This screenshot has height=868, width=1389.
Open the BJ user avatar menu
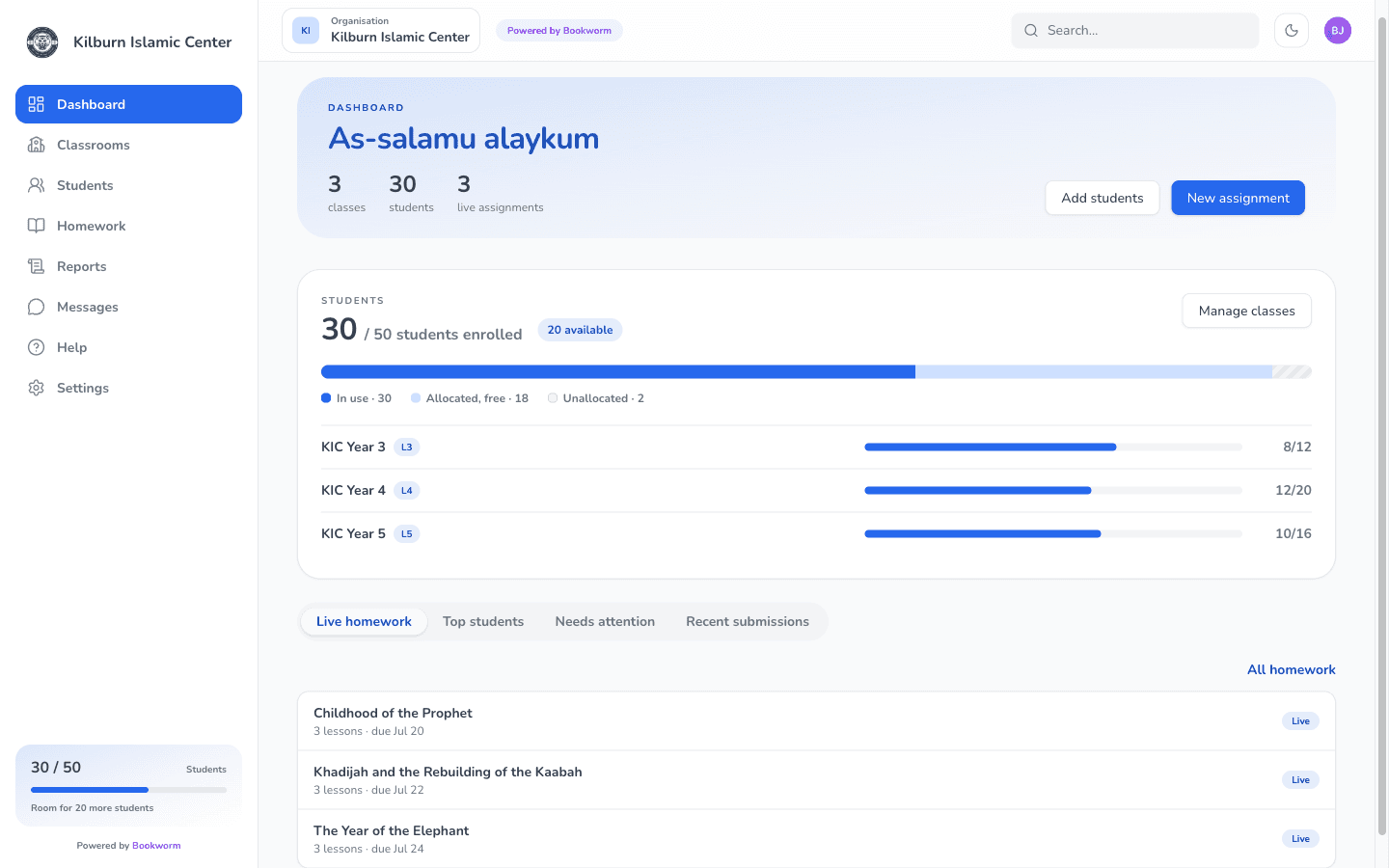(x=1338, y=31)
